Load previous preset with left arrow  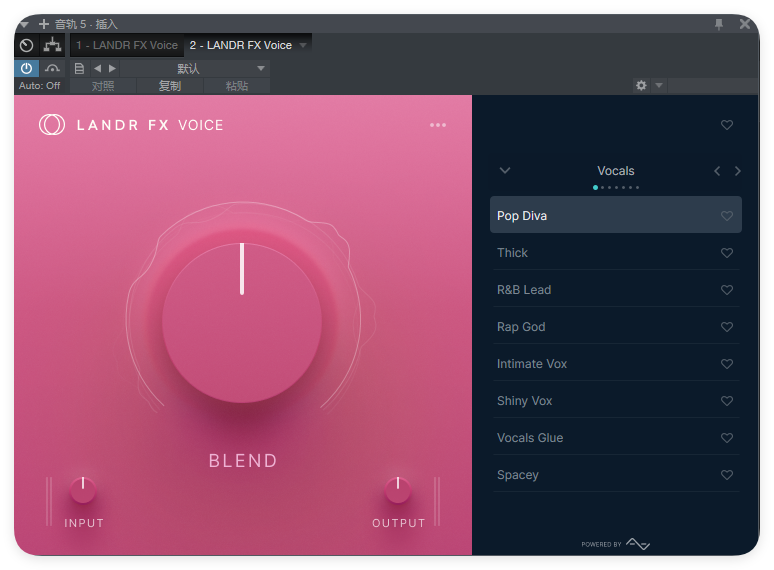click(97, 68)
